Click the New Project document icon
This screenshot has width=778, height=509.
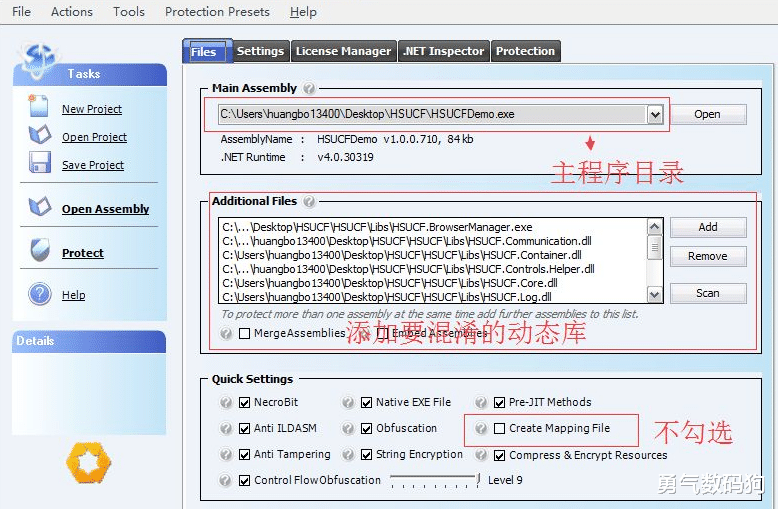38,106
